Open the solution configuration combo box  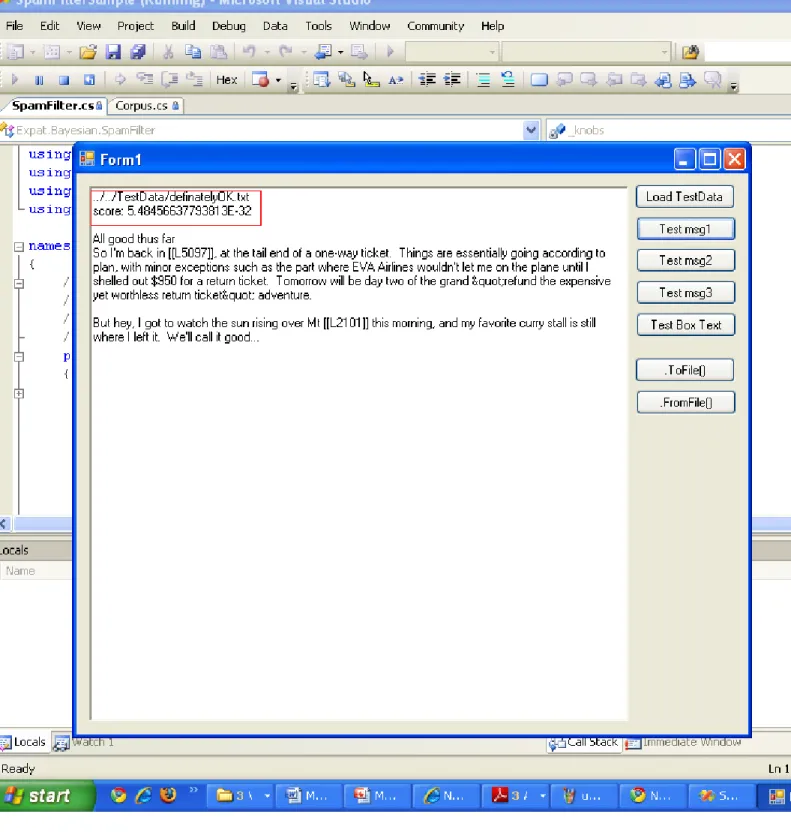pyautogui.click(x=451, y=52)
